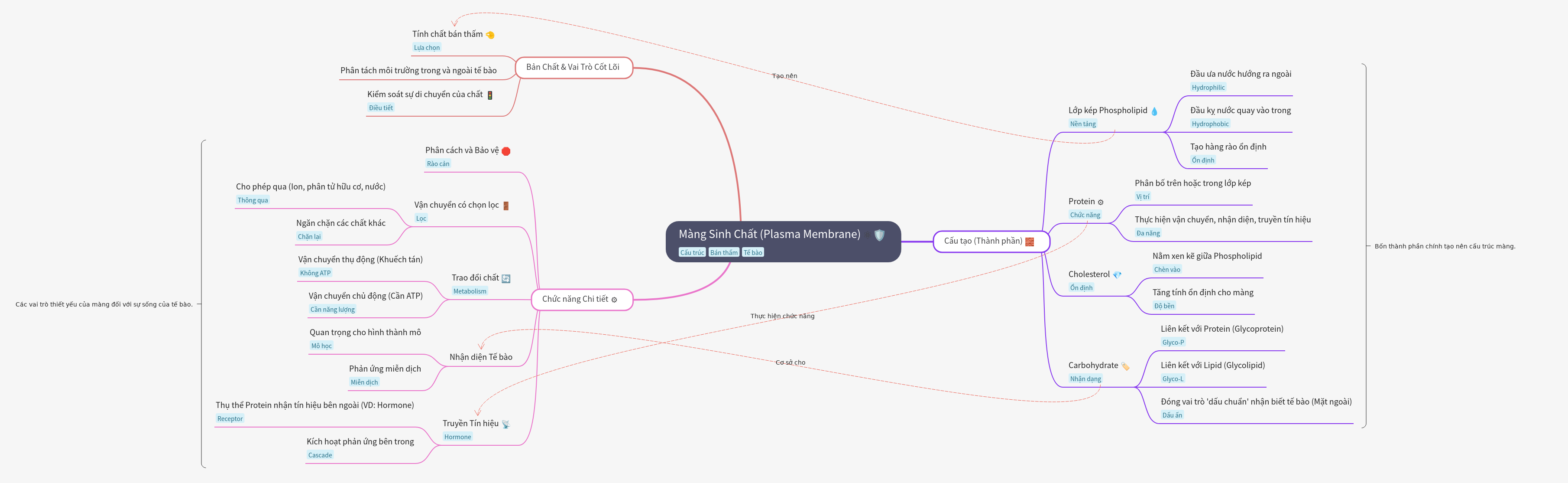This screenshot has width=1568, height=483.
Task: Click the tag icon next to Carbohydrate
Action: click(1125, 366)
